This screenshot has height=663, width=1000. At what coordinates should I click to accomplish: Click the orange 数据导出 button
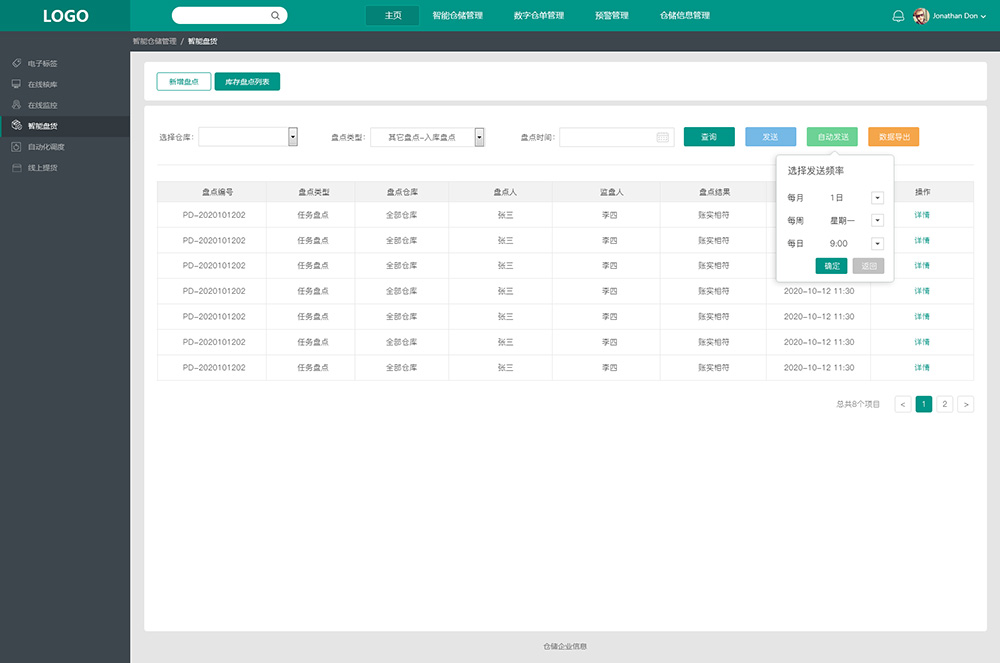tap(893, 136)
